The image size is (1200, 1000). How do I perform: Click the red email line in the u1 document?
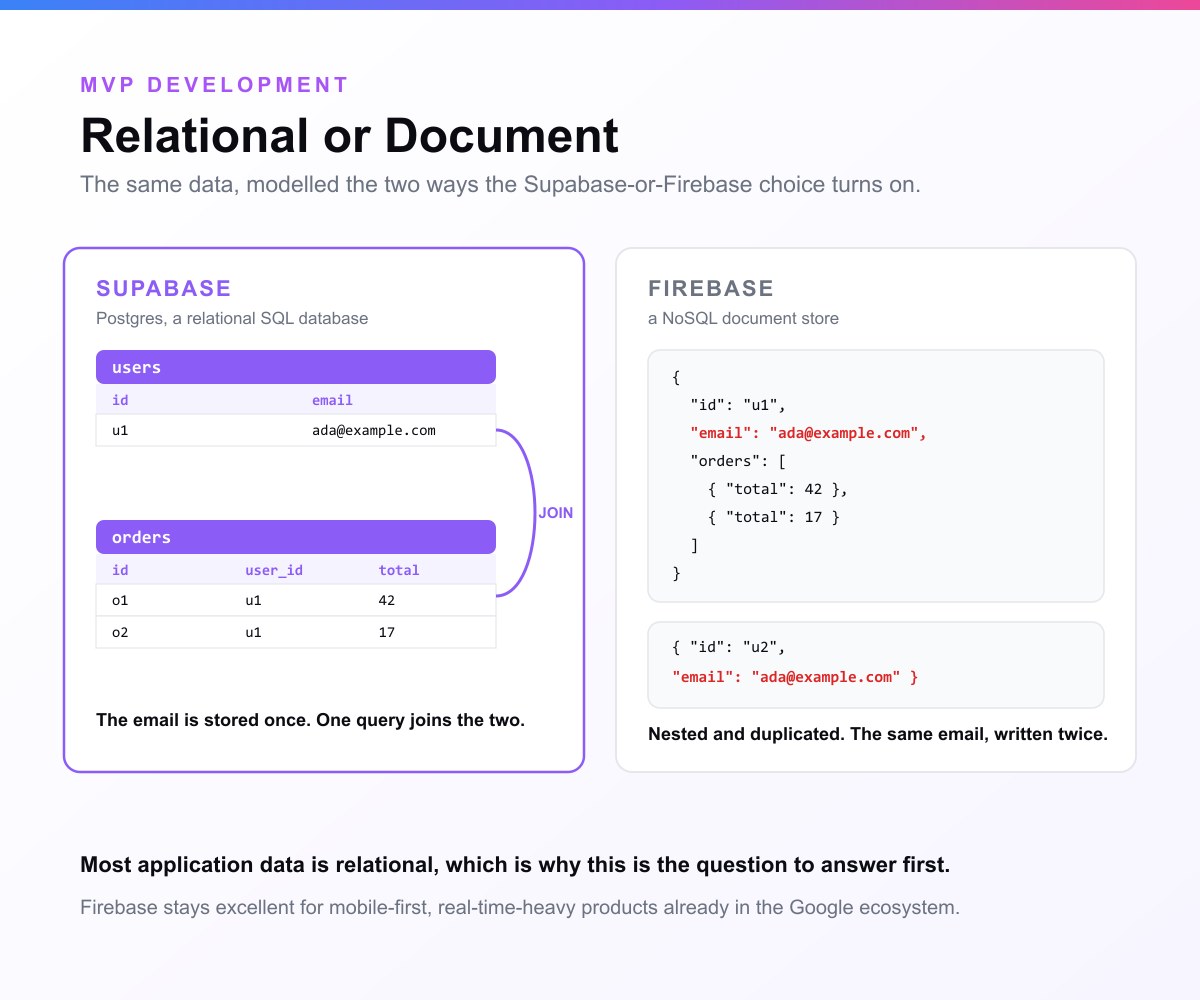(809, 433)
